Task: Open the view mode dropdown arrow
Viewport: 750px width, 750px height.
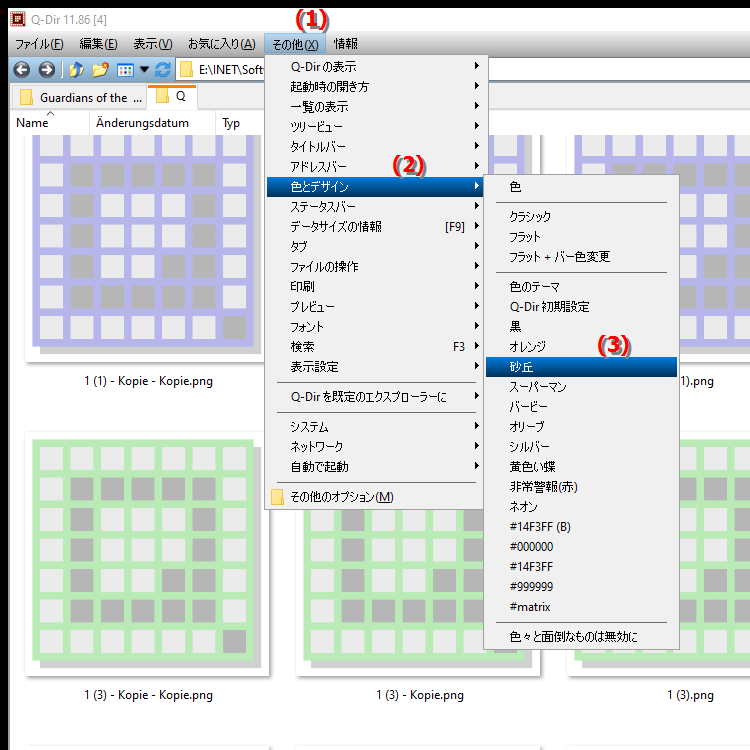Action: coord(144,70)
